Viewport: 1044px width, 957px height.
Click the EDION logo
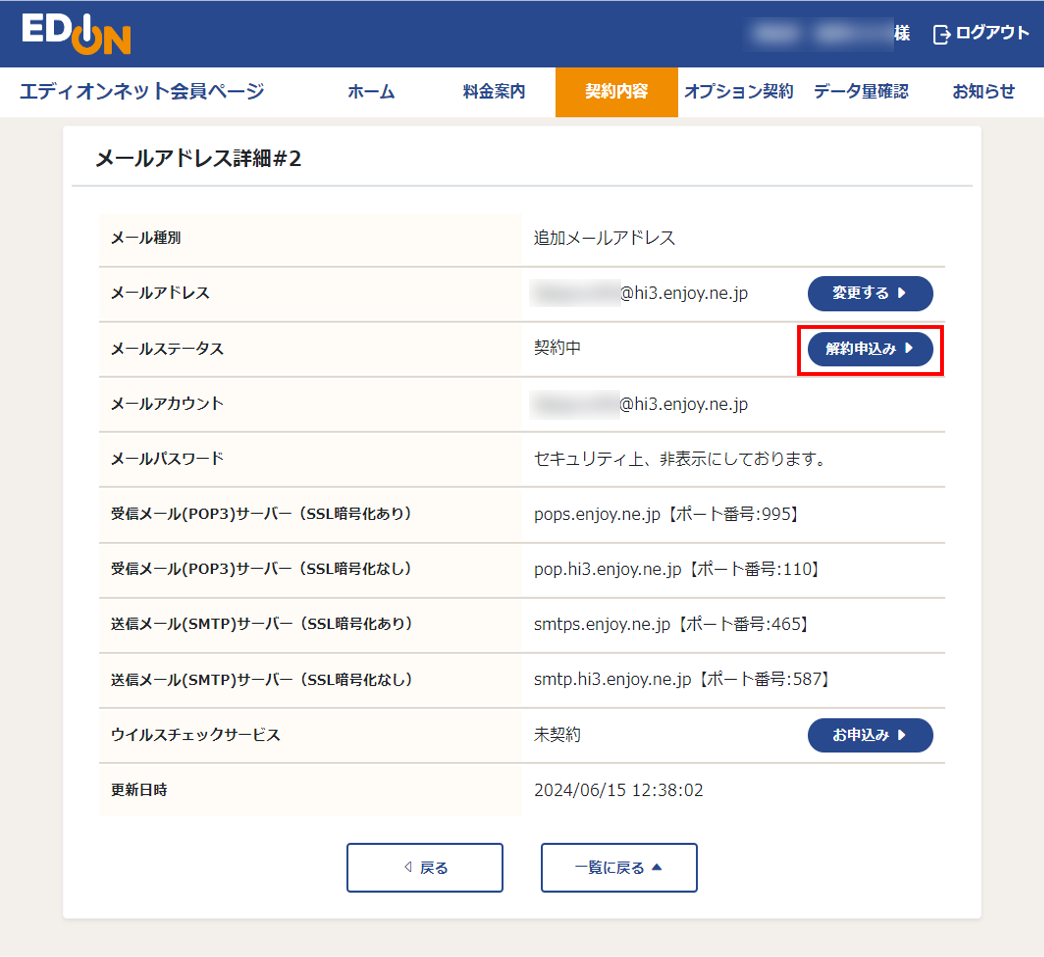click(x=76, y=34)
